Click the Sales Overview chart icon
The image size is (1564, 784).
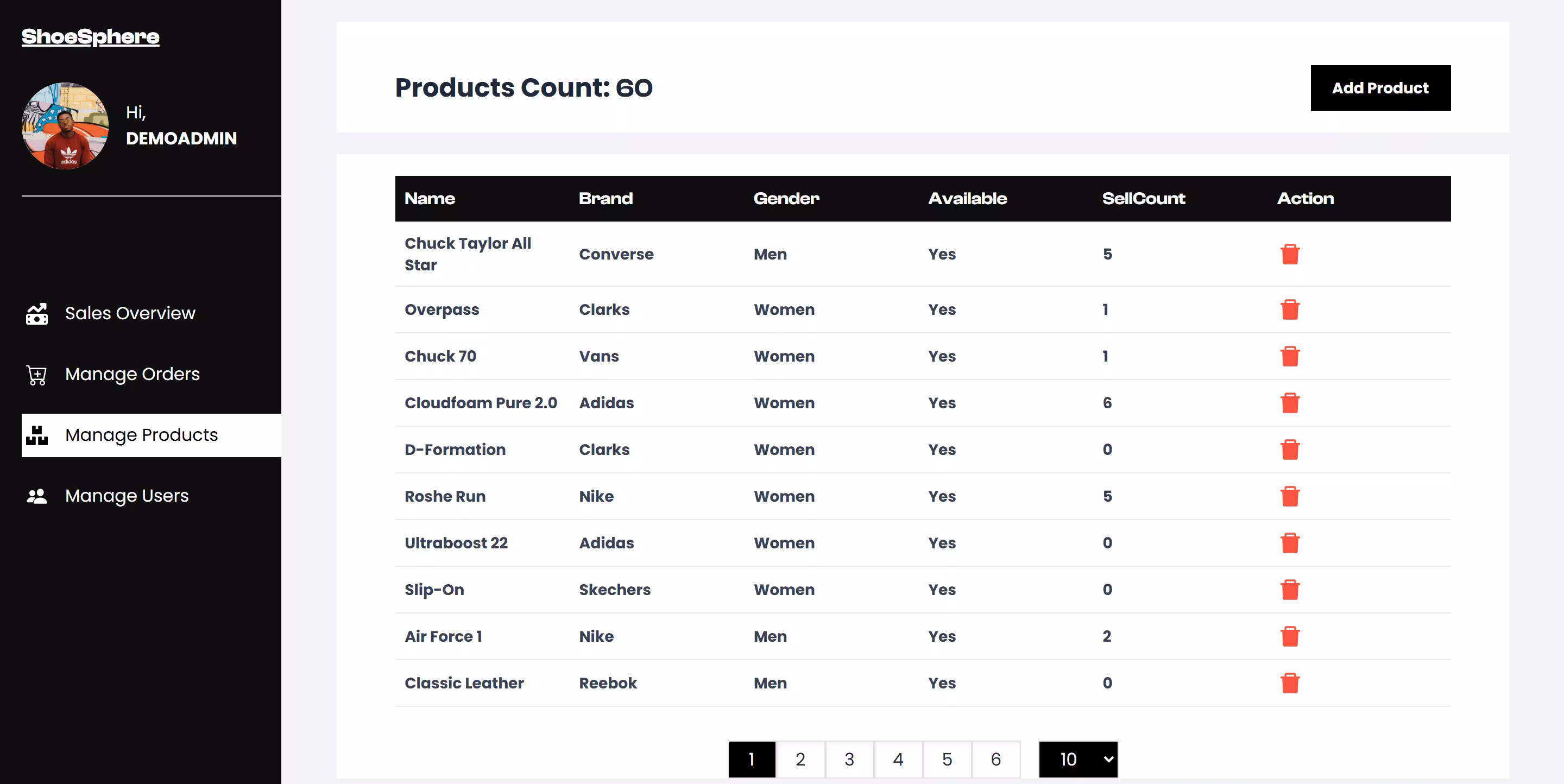37,314
